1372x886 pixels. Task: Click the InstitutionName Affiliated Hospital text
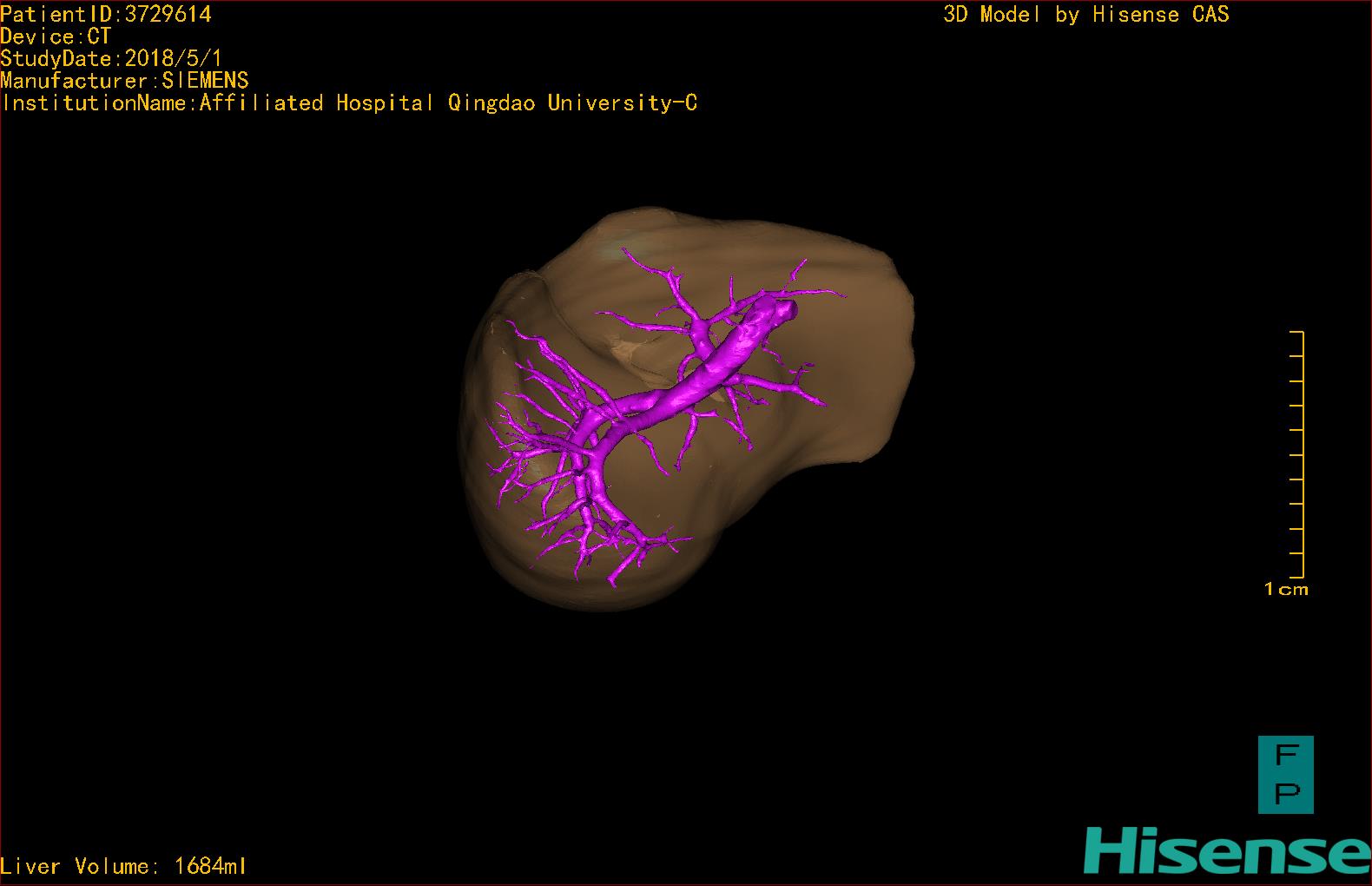349,102
